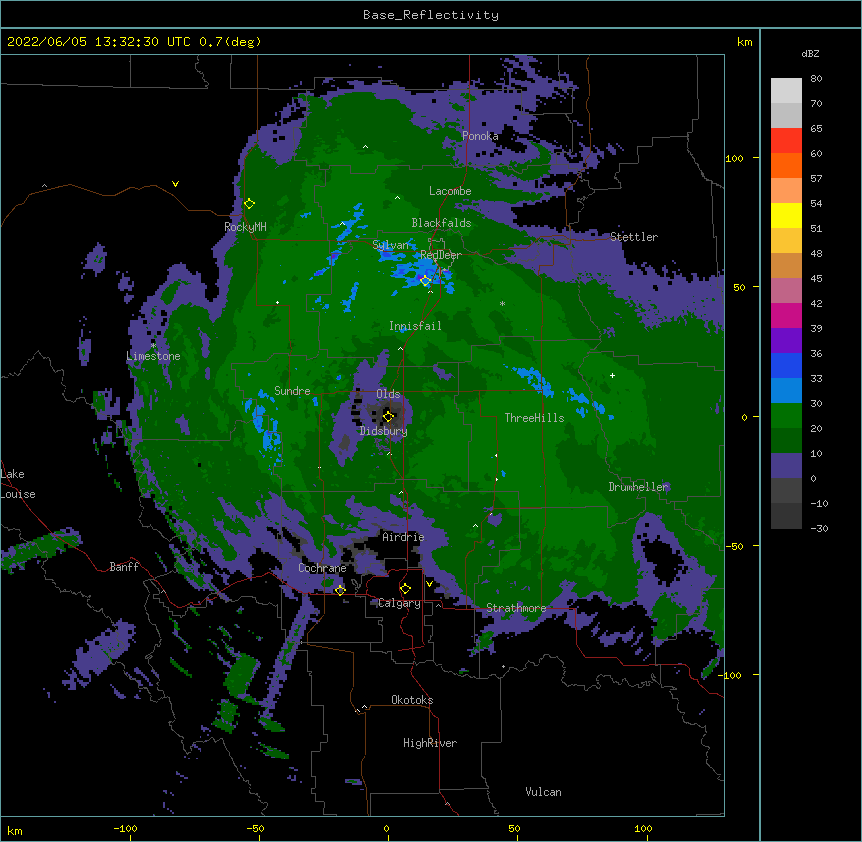Select the slate purple 0-10 dBZ legend swatch
Image resolution: width=862 pixels, height=842 pixels.
786,466
